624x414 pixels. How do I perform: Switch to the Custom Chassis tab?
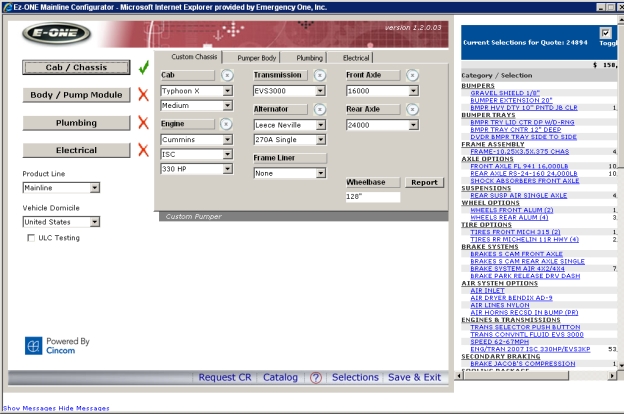point(194,57)
